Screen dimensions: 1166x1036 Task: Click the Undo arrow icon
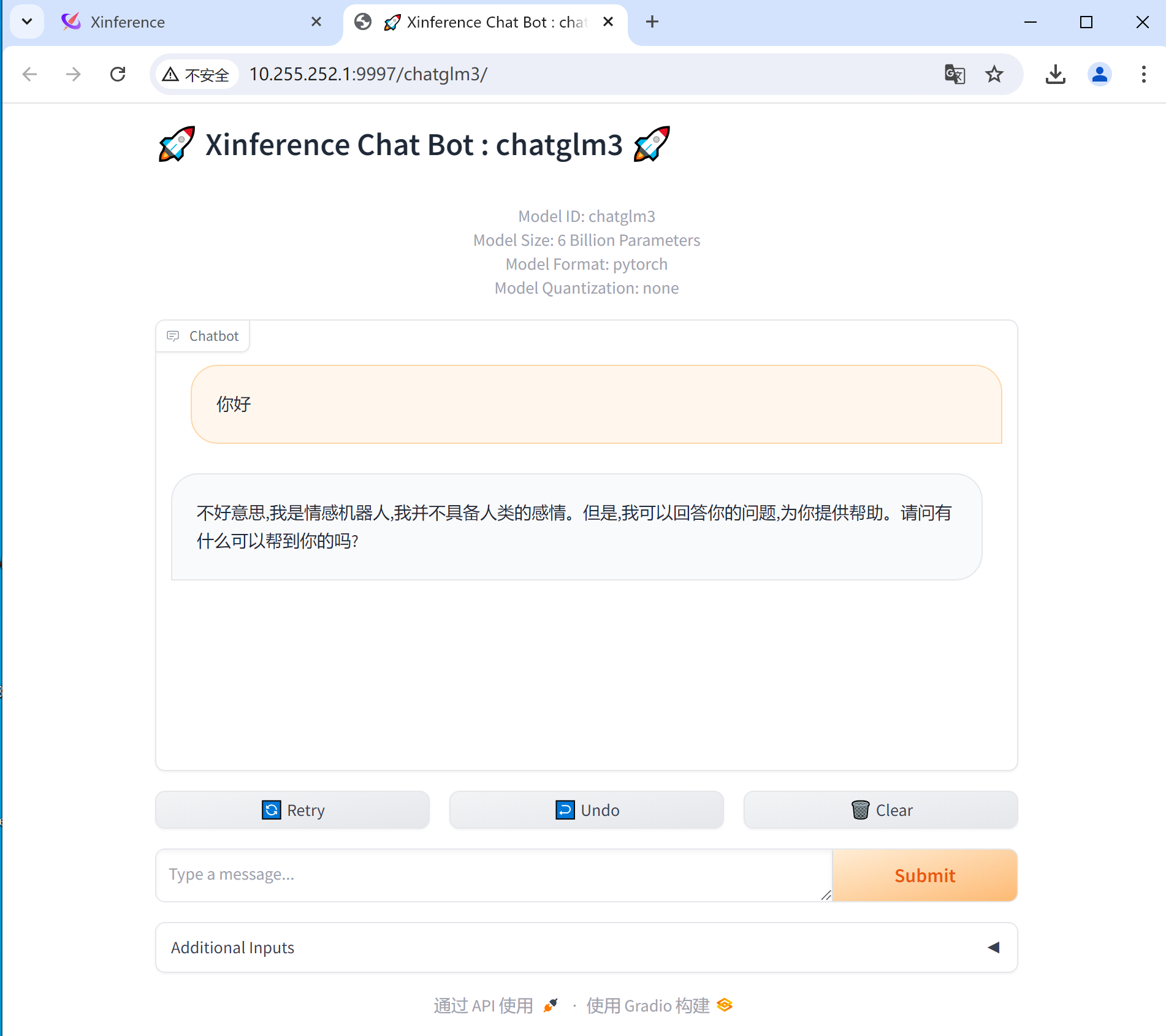click(564, 810)
